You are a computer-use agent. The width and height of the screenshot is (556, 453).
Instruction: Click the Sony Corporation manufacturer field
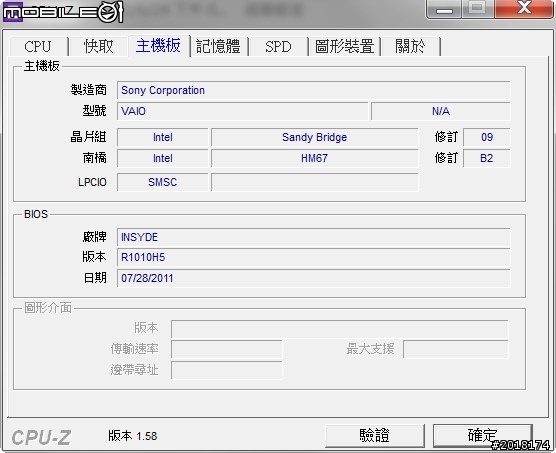[313, 90]
